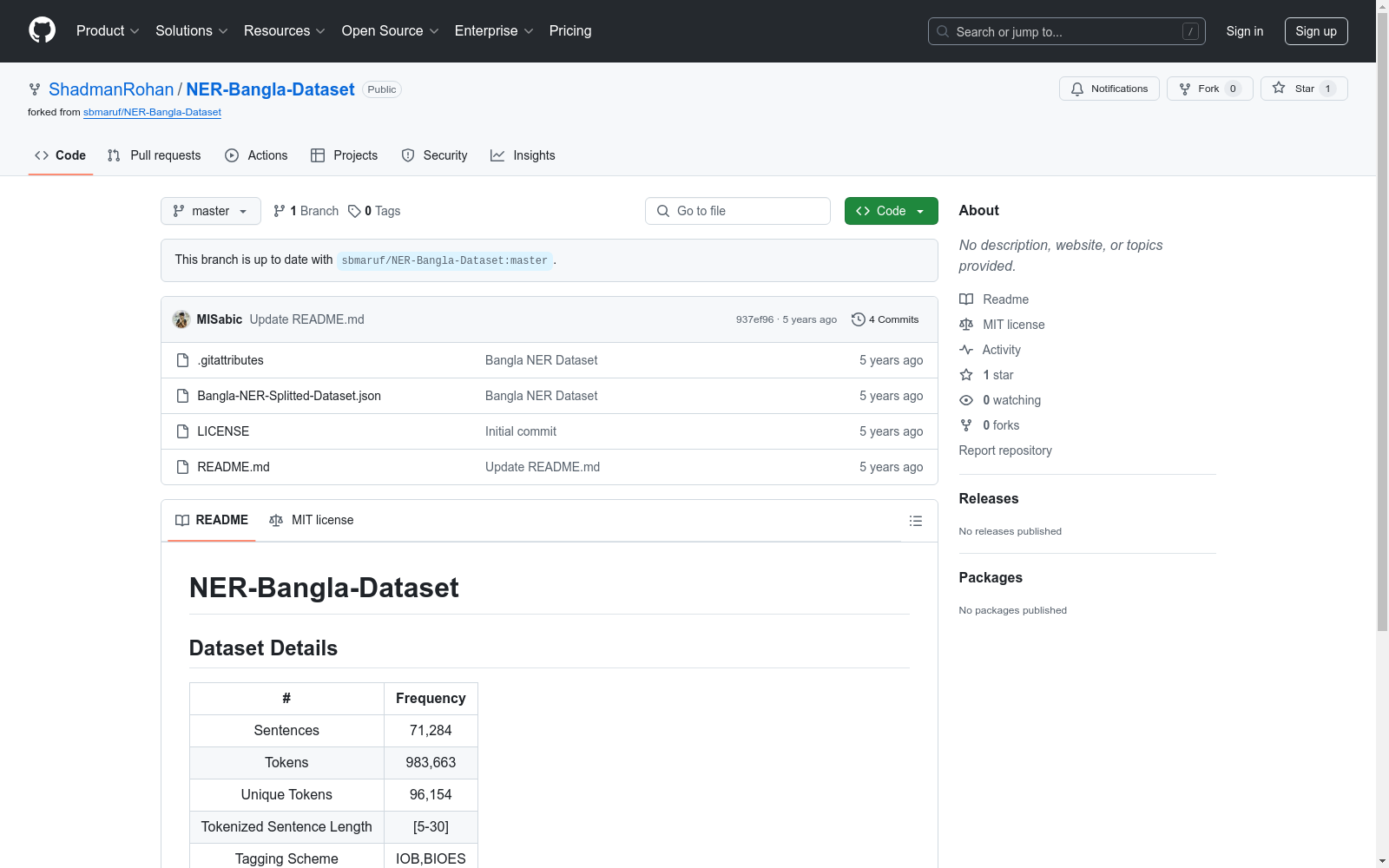This screenshot has height=868, width=1389.
Task: Select the MIT license tab in file viewer
Action: coord(312,520)
